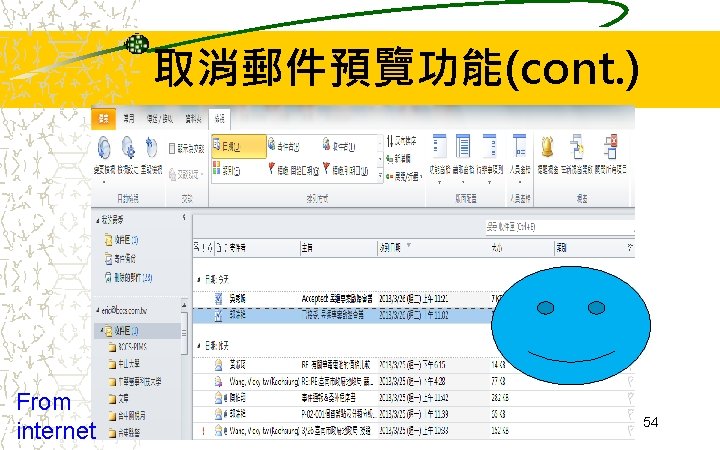This screenshot has height=450, width=720.
Task: Click meeting icon of Accepted message
Action: pos(219,299)
